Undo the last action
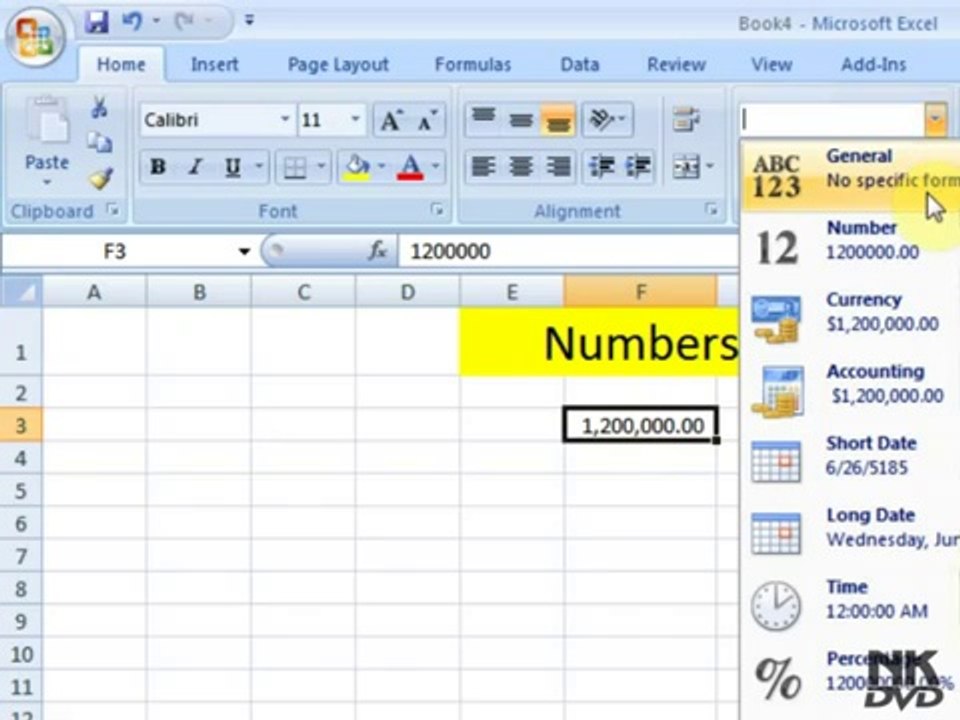Viewport: 960px width, 720px height. tap(132, 21)
